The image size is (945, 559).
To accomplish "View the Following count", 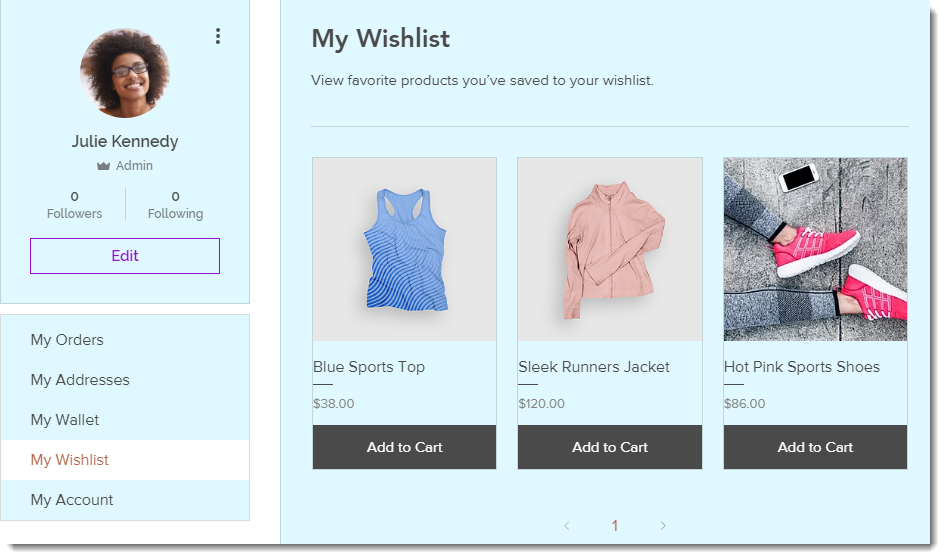I will coord(175,205).
